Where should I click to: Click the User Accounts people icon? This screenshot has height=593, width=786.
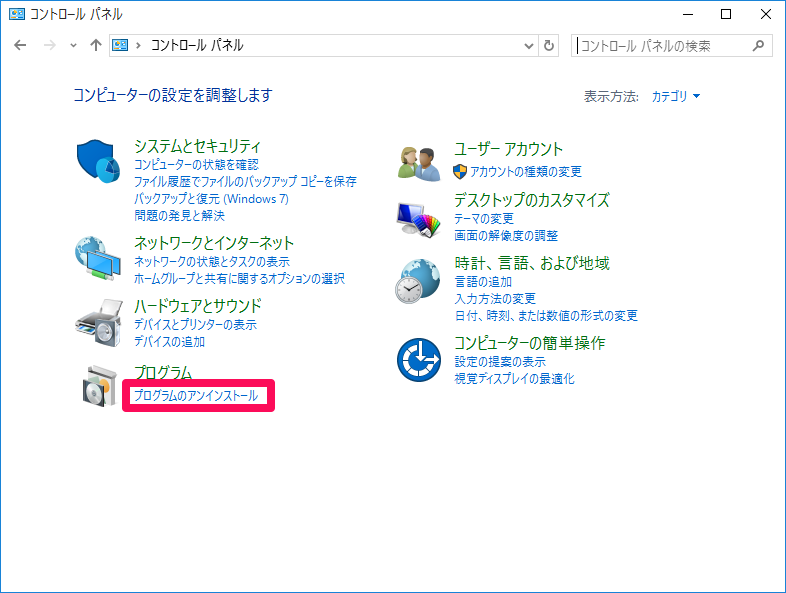click(x=418, y=163)
